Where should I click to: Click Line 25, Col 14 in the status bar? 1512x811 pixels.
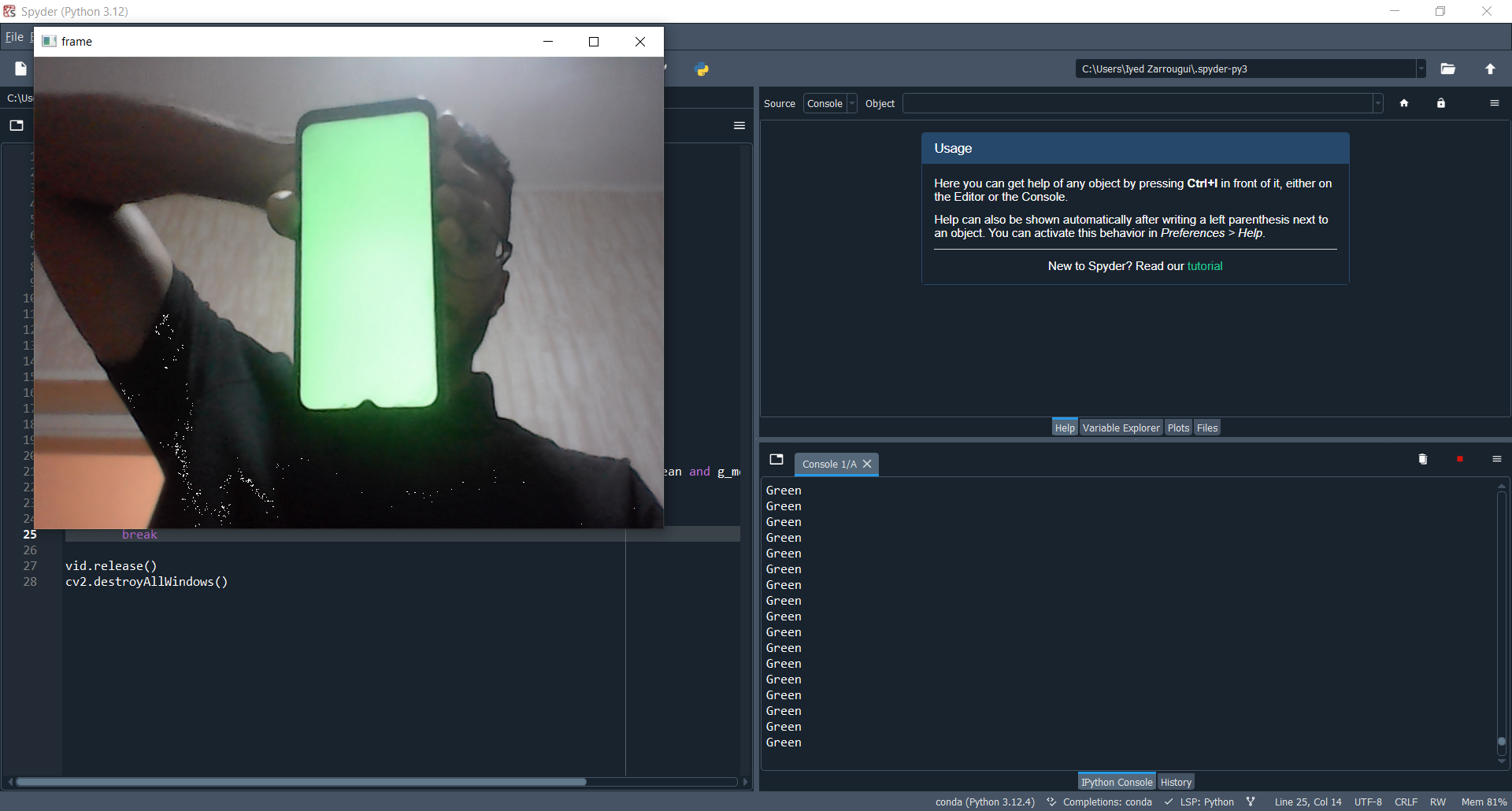coord(1308,802)
